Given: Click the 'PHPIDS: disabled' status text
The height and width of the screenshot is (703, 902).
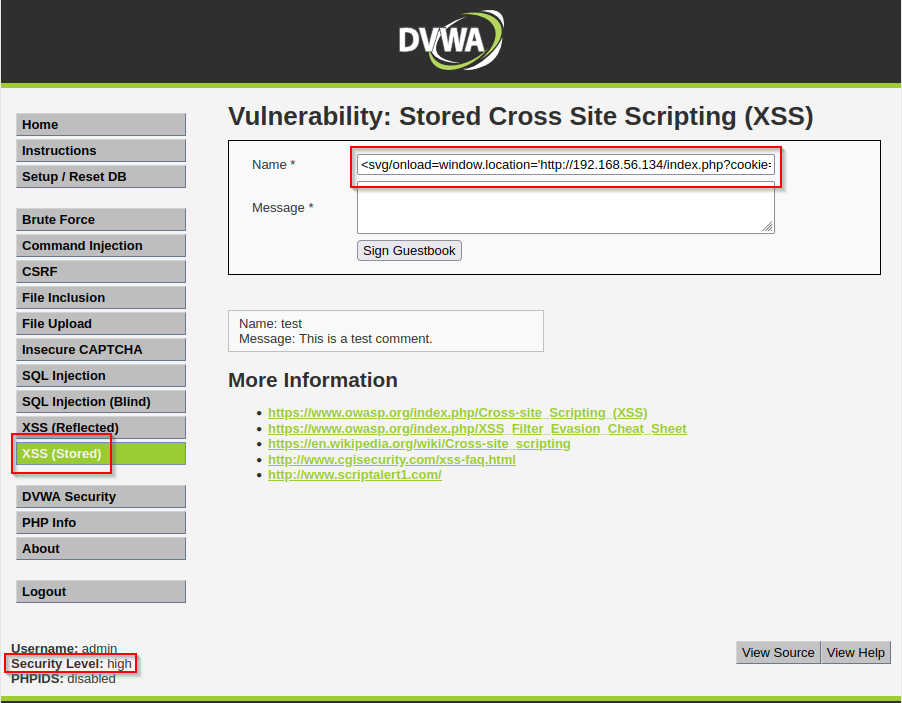Looking at the screenshot, I should pyautogui.click(x=63, y=679).
